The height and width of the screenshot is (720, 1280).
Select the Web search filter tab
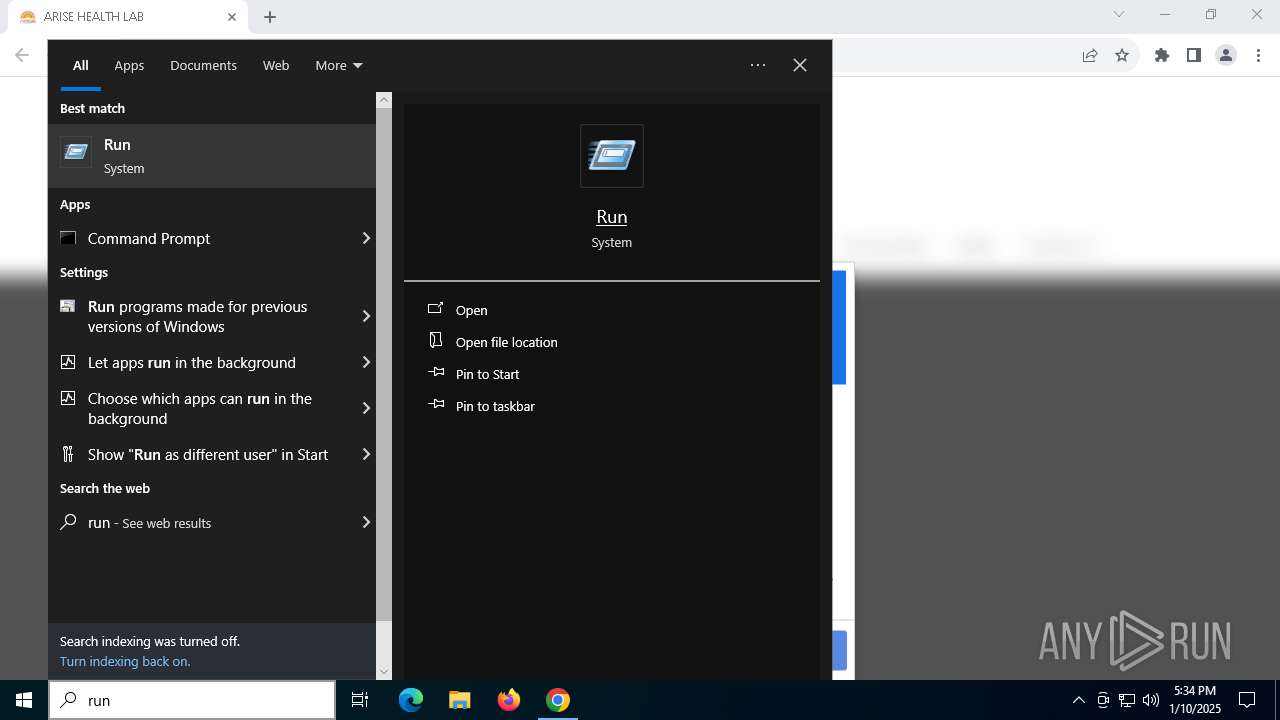click(276, 65)
